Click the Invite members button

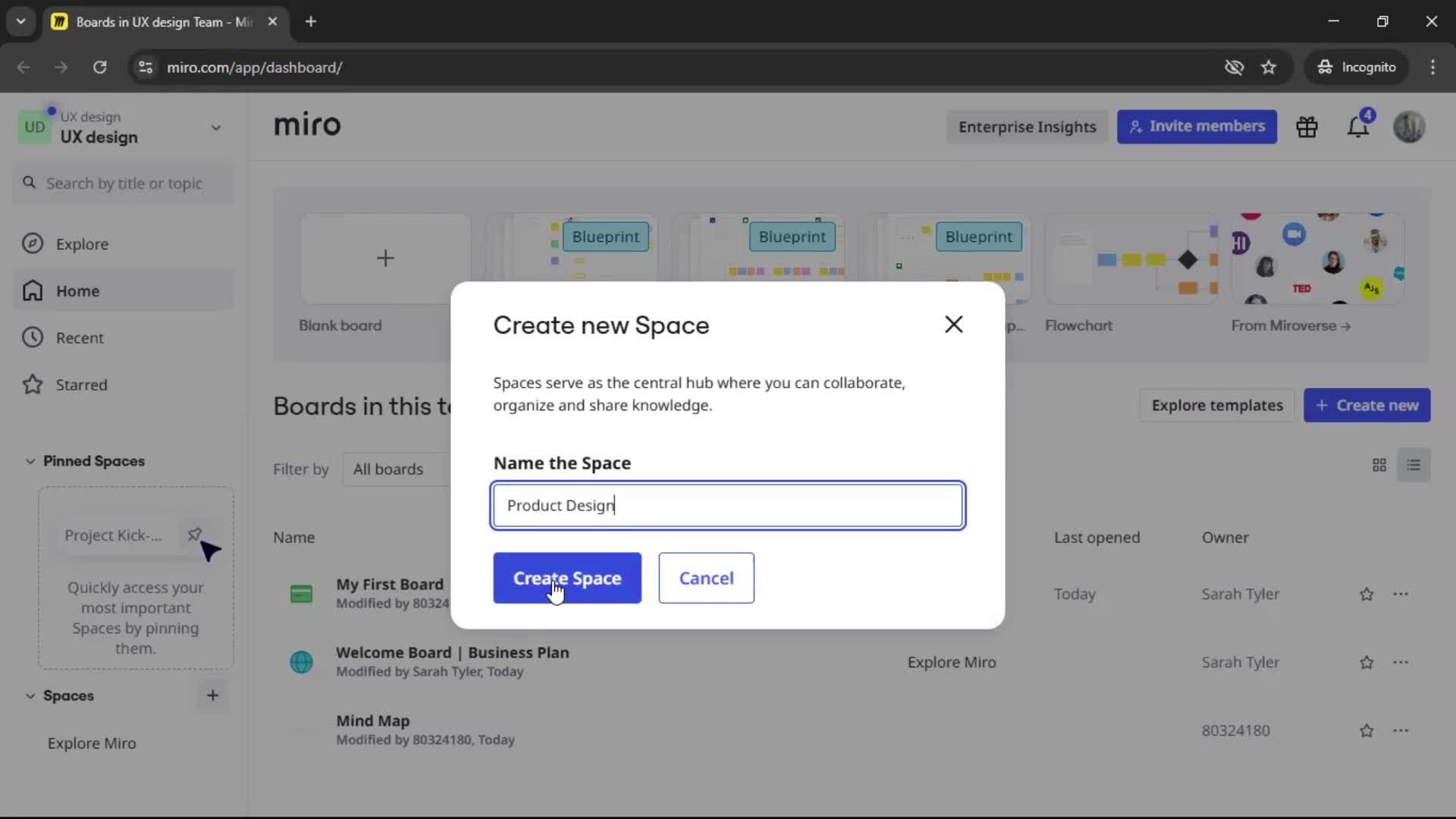(1197, 127)
